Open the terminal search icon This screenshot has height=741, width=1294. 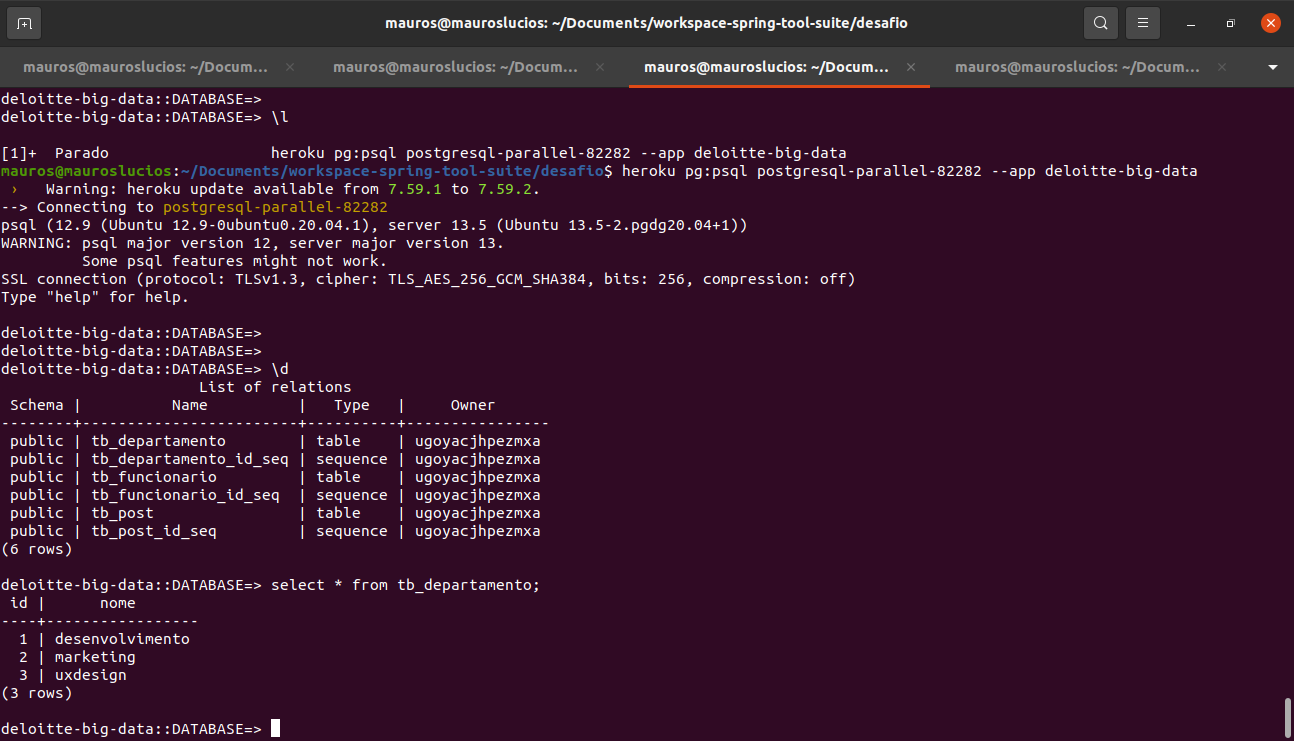(x=1100, y=22)
